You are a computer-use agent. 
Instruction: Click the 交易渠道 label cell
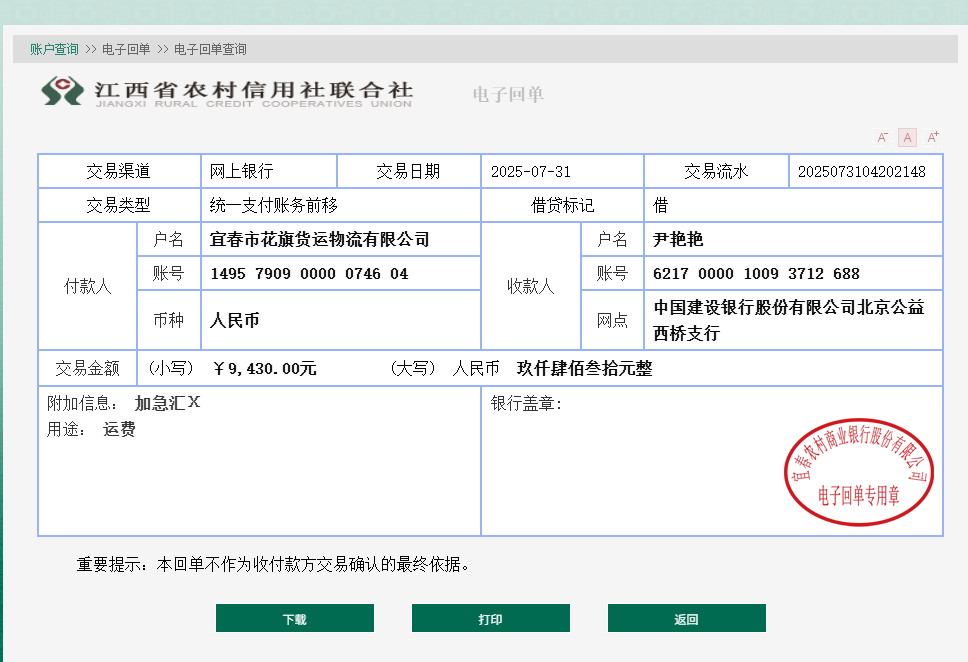(x=119, y=171)
